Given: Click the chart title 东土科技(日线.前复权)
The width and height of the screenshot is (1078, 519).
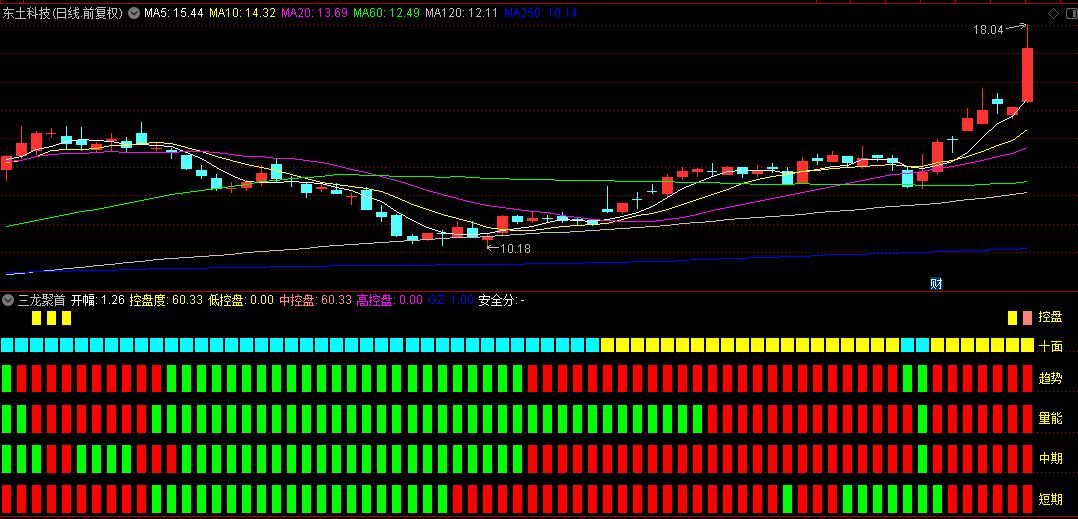Looking at the screenshot, I should [x=63, y=13].
